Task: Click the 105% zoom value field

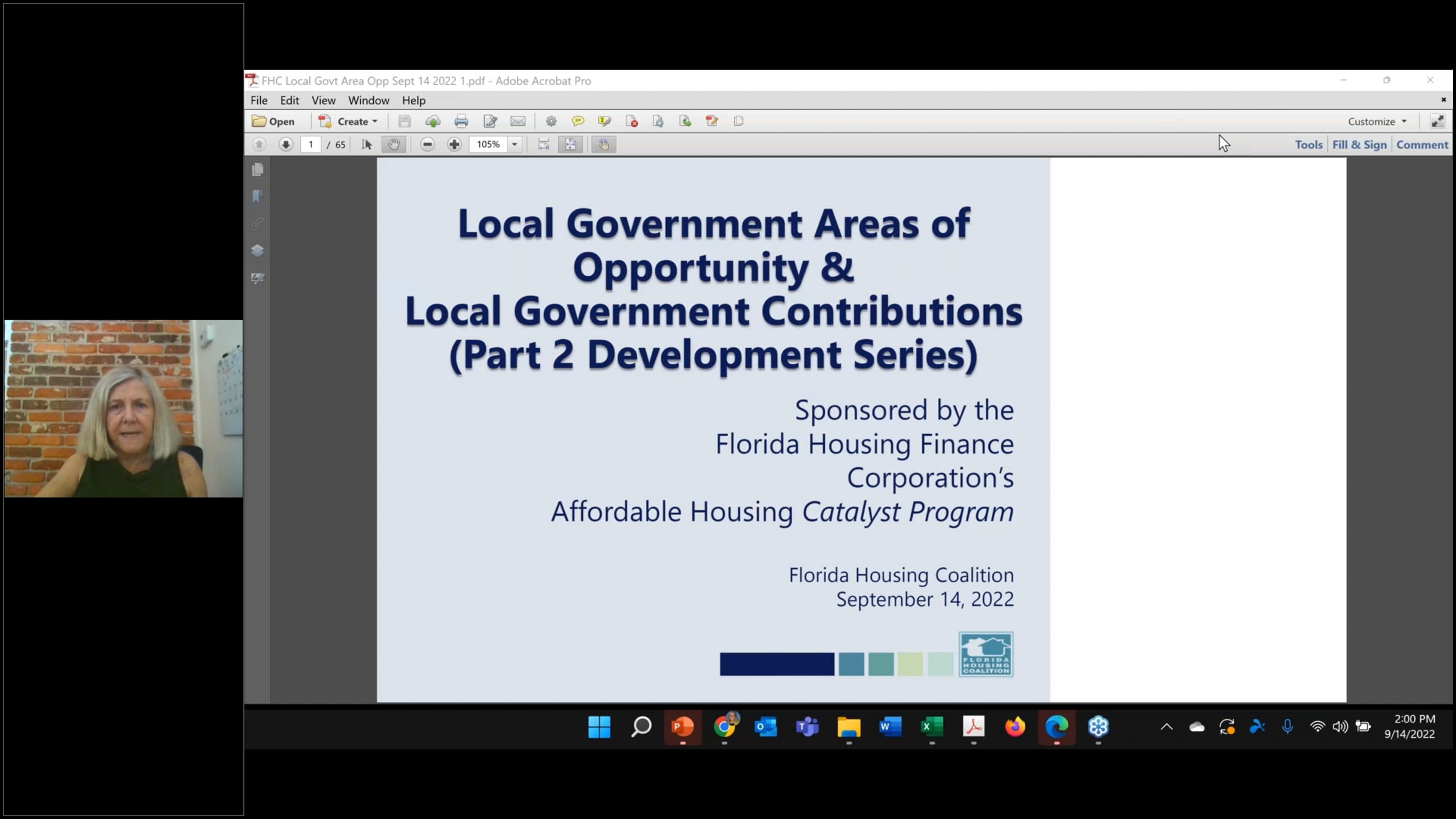Action: coord(488,144)
